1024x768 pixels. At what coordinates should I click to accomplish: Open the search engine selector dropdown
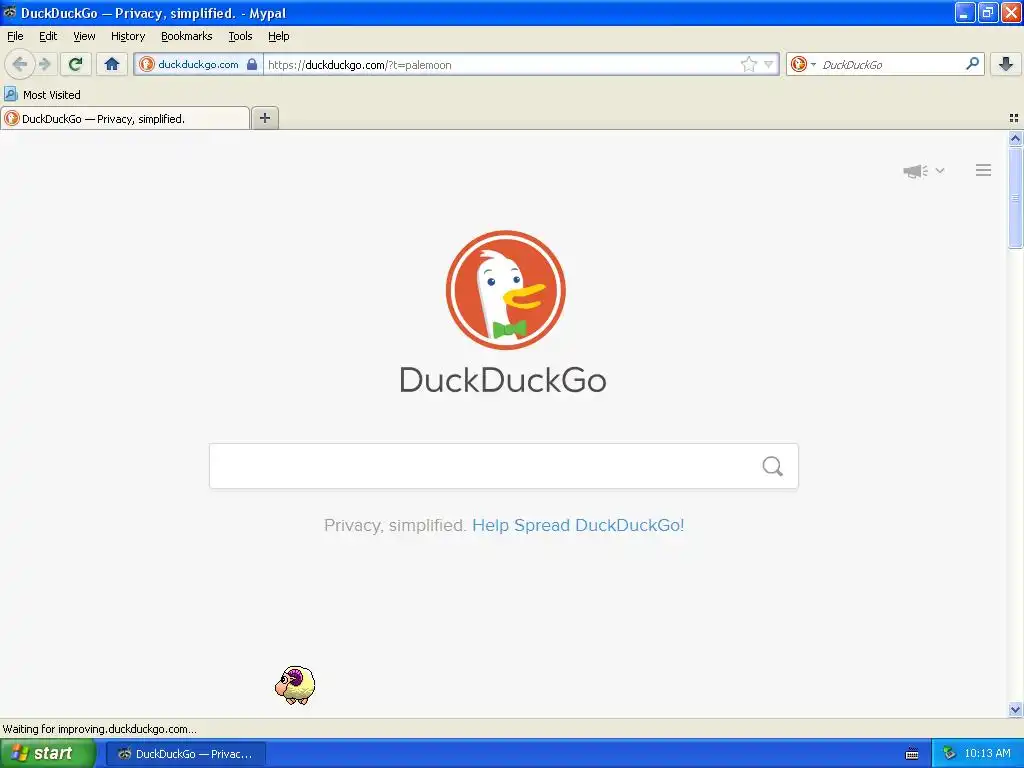click(x=803, y=64)
